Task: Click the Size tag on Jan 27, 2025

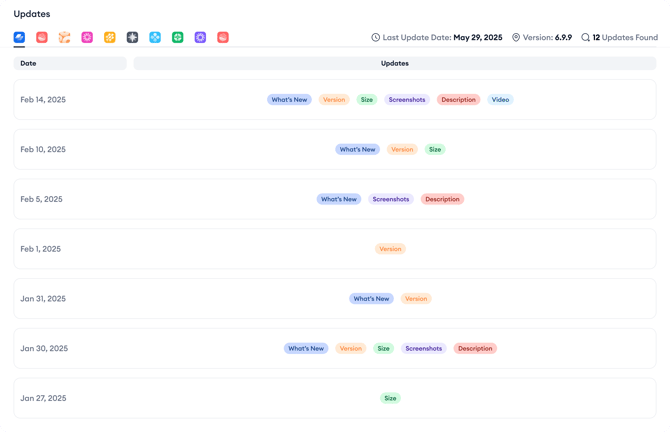Action: (x=390, y=398)
